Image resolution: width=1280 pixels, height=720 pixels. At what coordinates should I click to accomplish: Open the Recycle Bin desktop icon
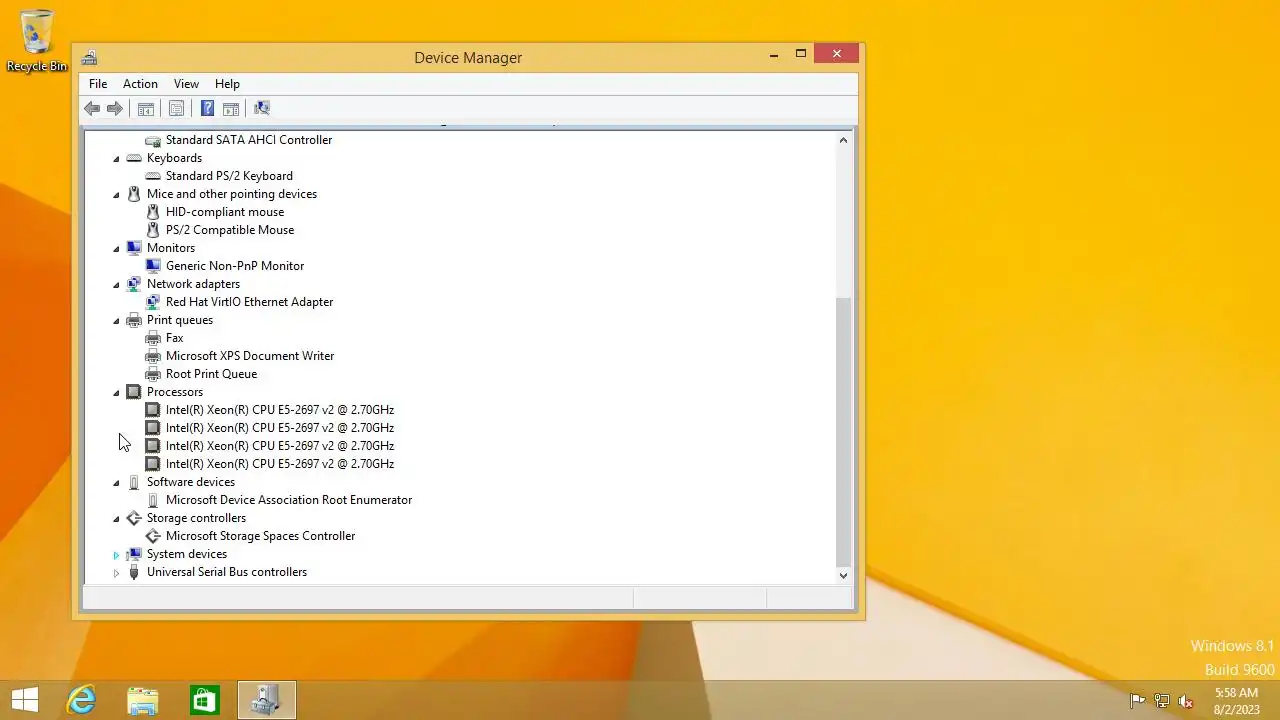point(37,41)
